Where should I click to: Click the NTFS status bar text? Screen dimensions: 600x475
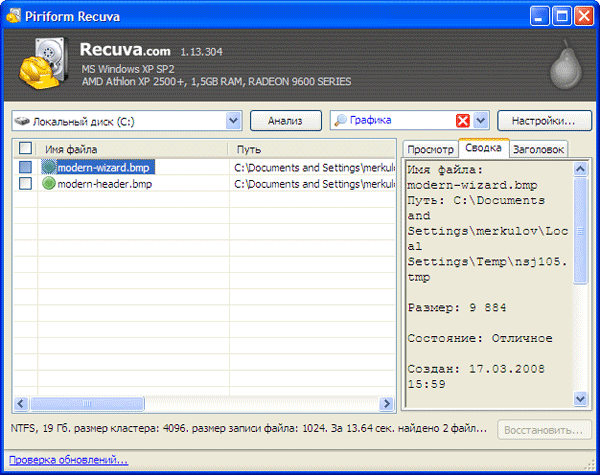point(249,428)
